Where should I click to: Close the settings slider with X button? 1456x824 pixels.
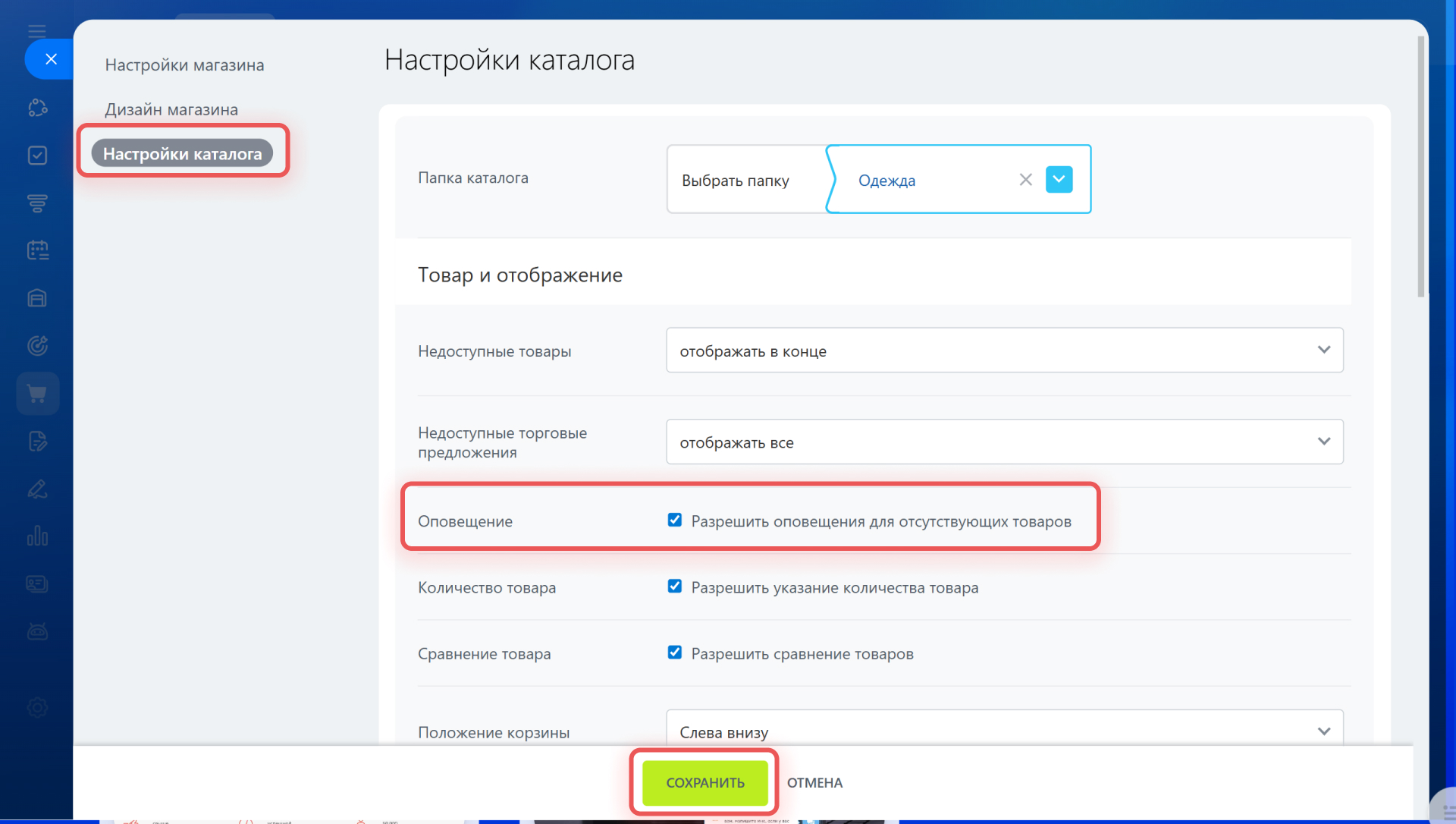(51, 59)
